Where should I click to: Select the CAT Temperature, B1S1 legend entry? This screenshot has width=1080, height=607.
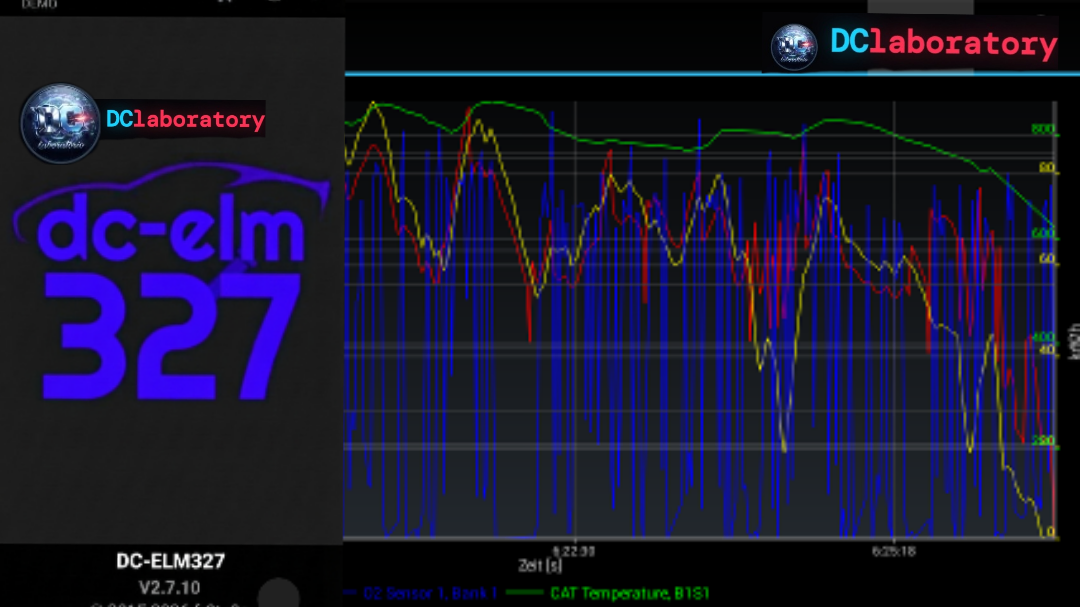[x=630, y=593]
